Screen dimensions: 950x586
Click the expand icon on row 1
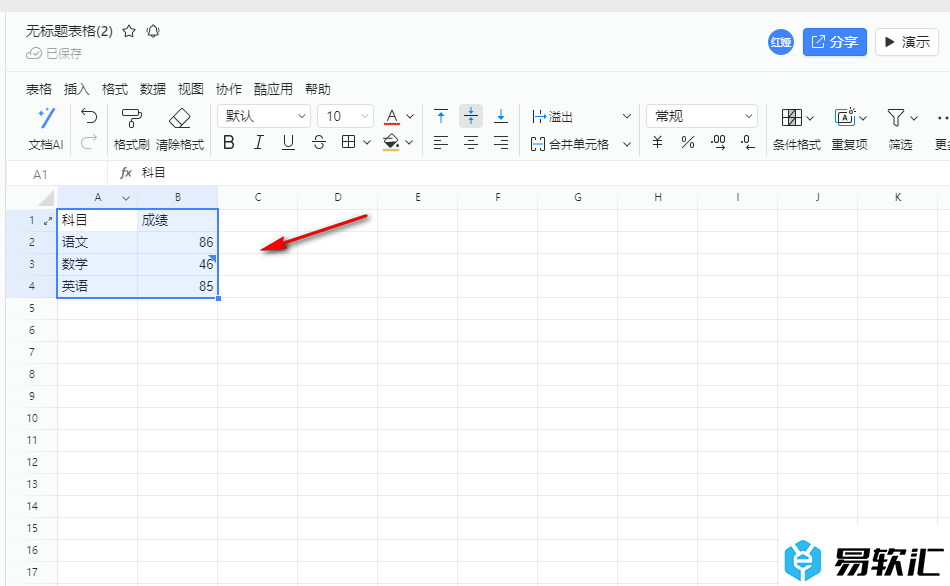(48, 221)
